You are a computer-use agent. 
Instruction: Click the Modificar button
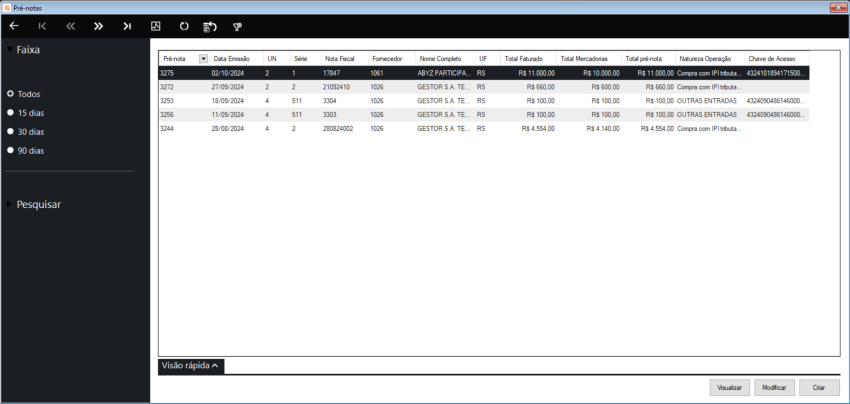(774, 388)
